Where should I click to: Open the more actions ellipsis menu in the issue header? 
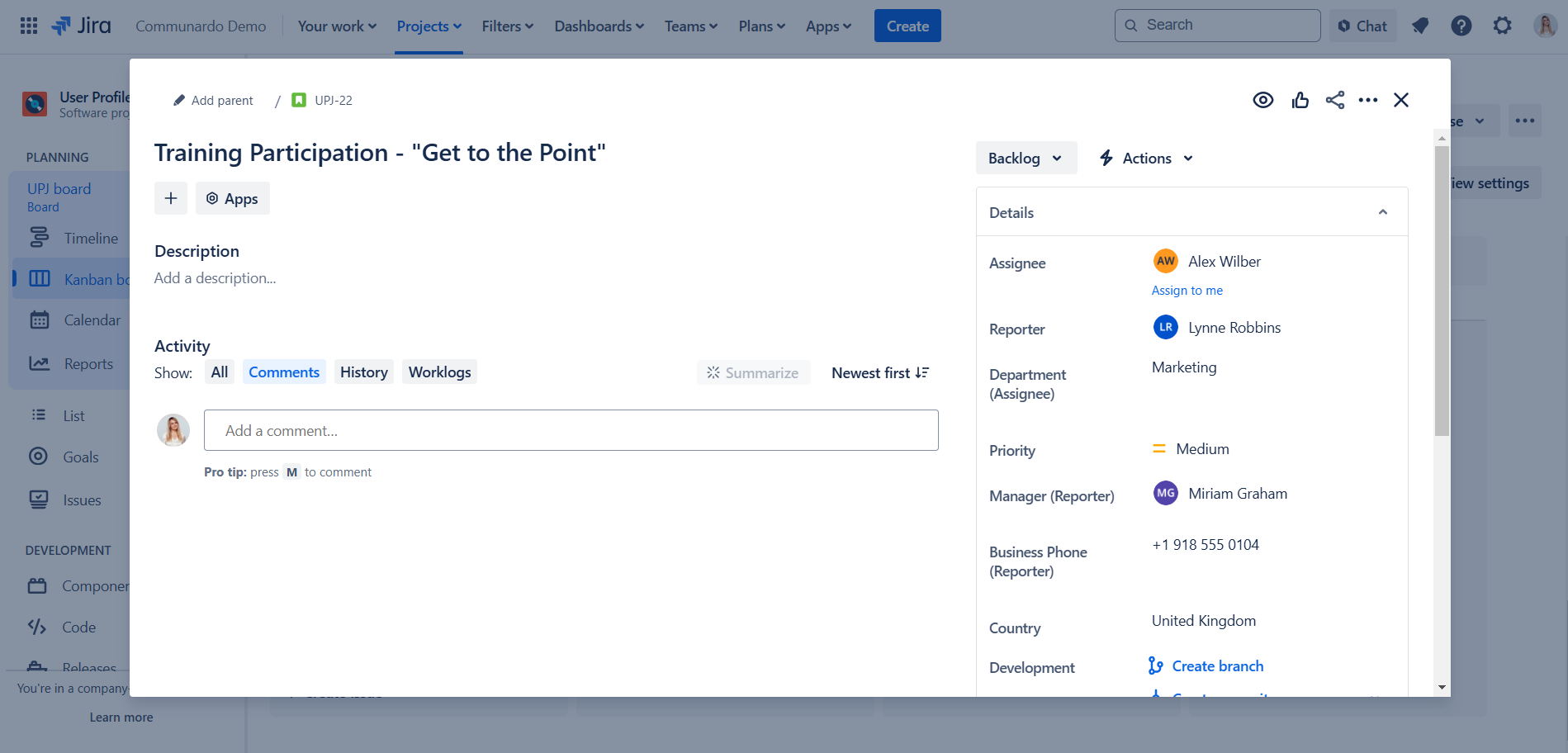(x=1367, y=100)
